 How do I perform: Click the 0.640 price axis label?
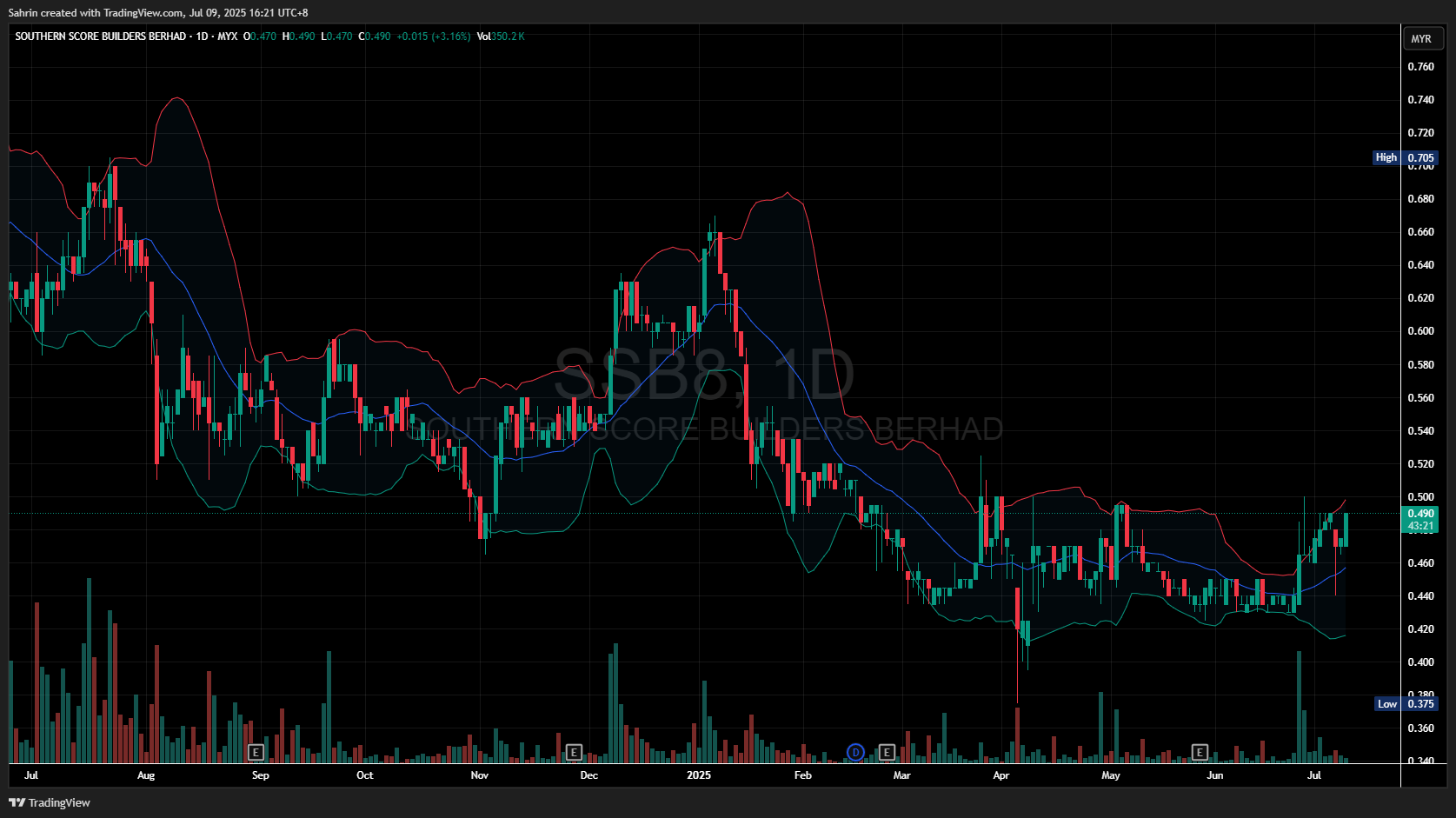coord(1421,265)
